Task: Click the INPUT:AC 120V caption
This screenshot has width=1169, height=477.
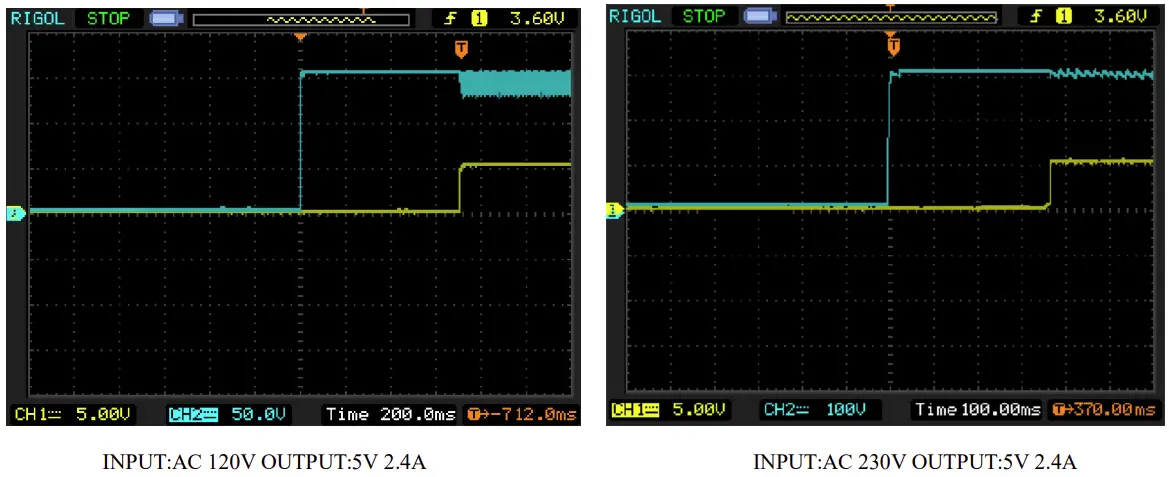Action: pos(263,462)
